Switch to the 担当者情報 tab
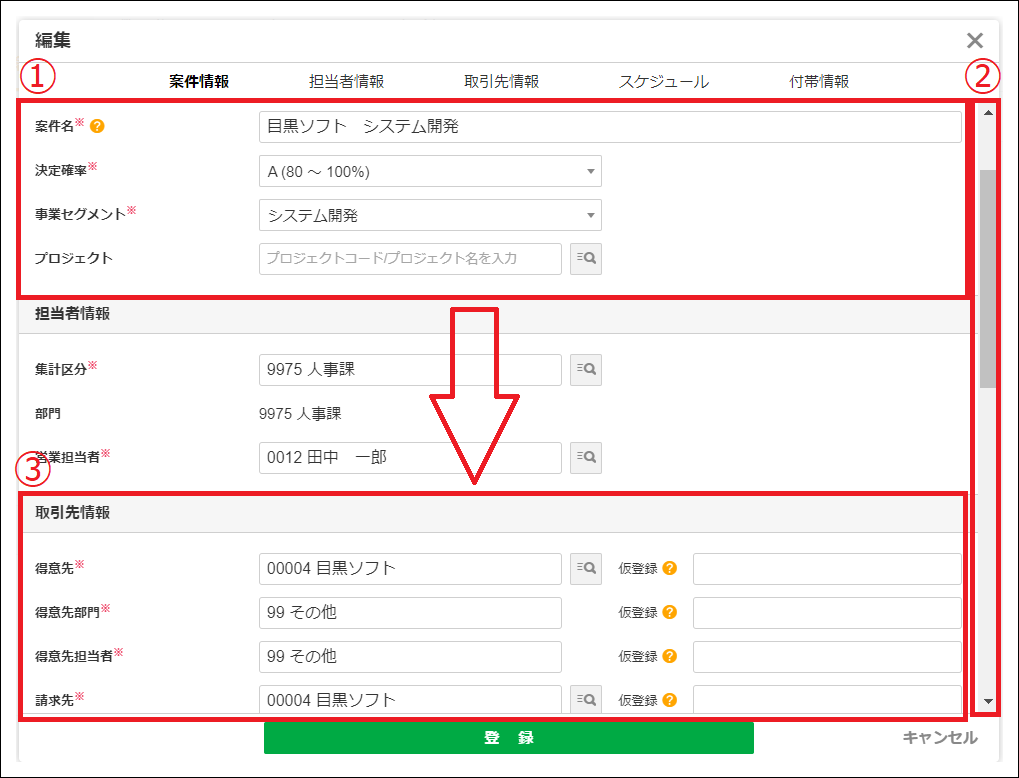The height and width of the screenshot is (778, 1019). click(346, 82)
